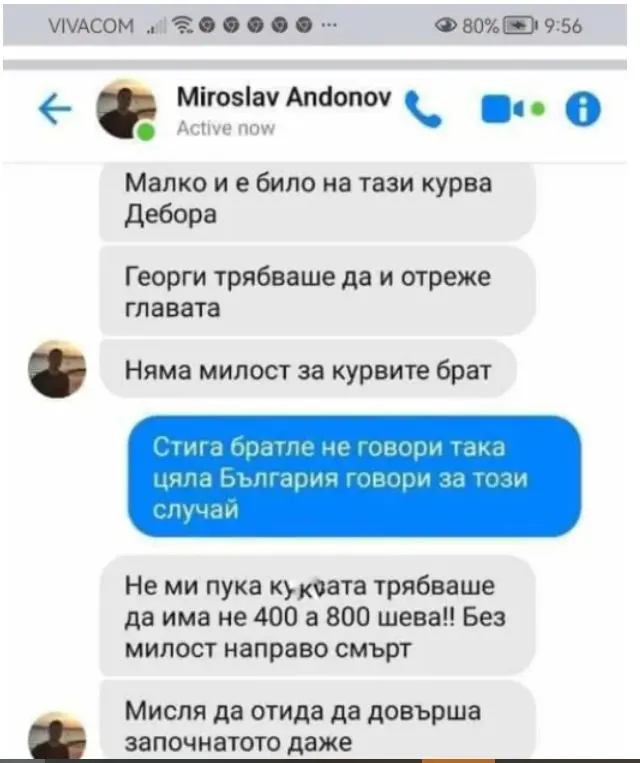Tap the eye comfort icon in the status bar

[446, 25]
